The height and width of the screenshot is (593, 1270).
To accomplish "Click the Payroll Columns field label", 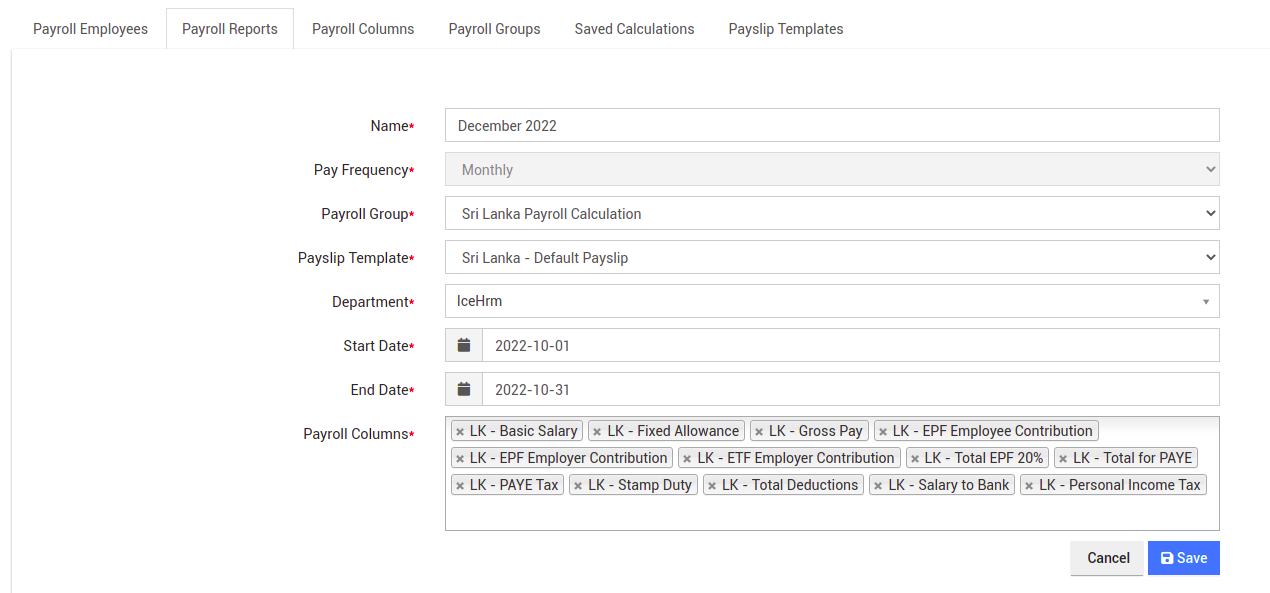I will point(359,434).
